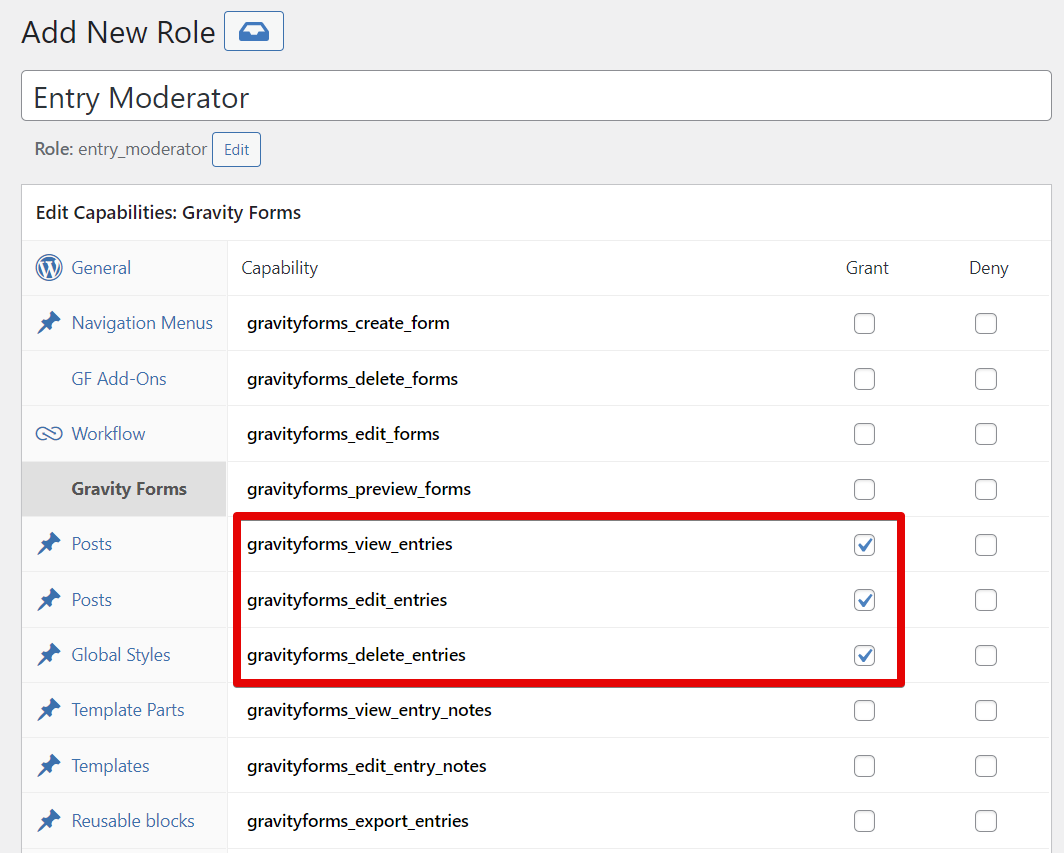Deny gravityforms_view_entries capability

tap(986, 544)
